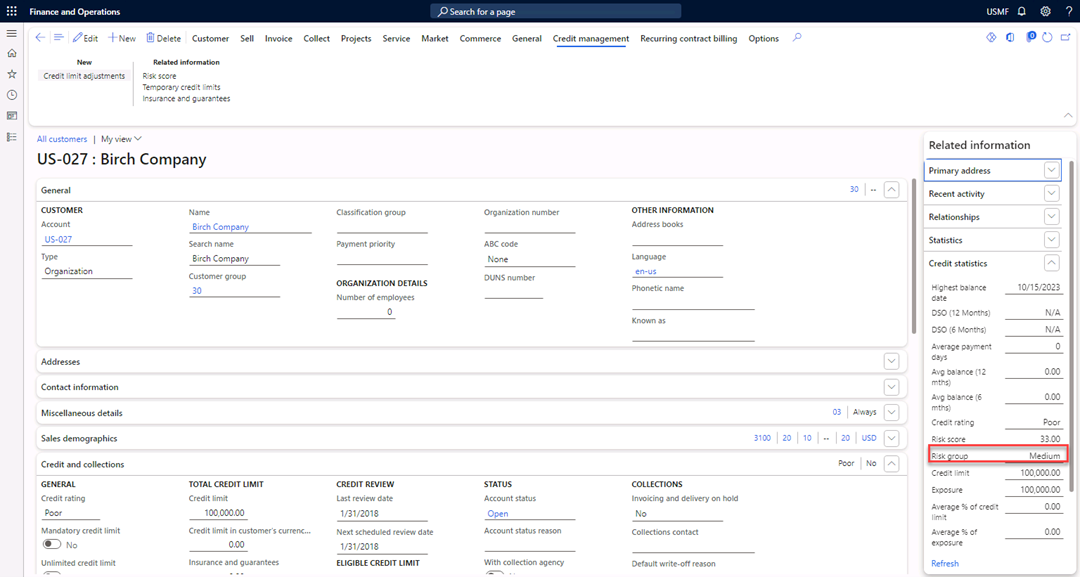Viewport: 1080px width, 577px height.
Task: Click the ABC code field
Action: tap(529, 260)
